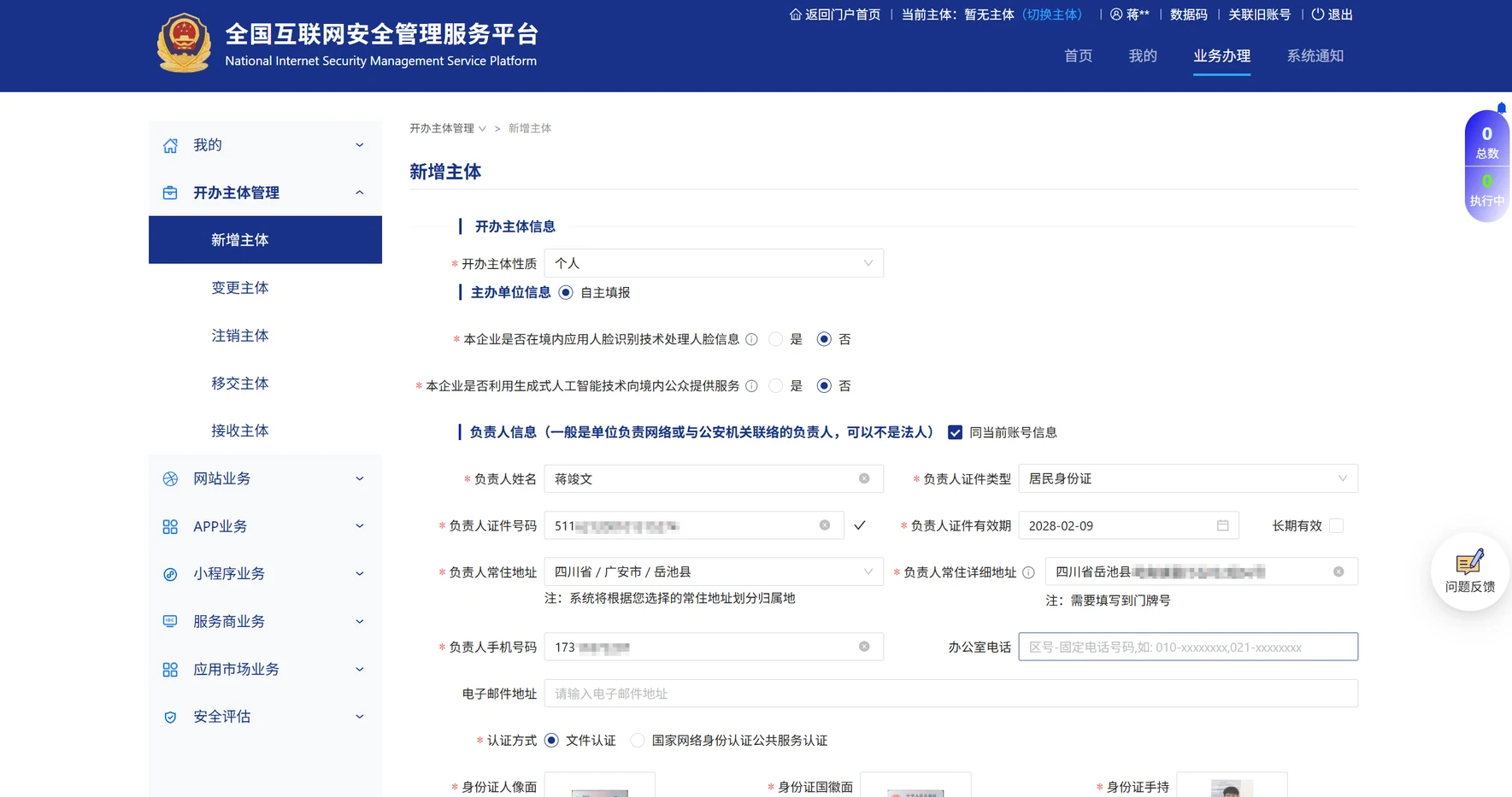Collapse the 开办主体管理 sidebar section
The image size is (1512, 797).
(359, 192)
